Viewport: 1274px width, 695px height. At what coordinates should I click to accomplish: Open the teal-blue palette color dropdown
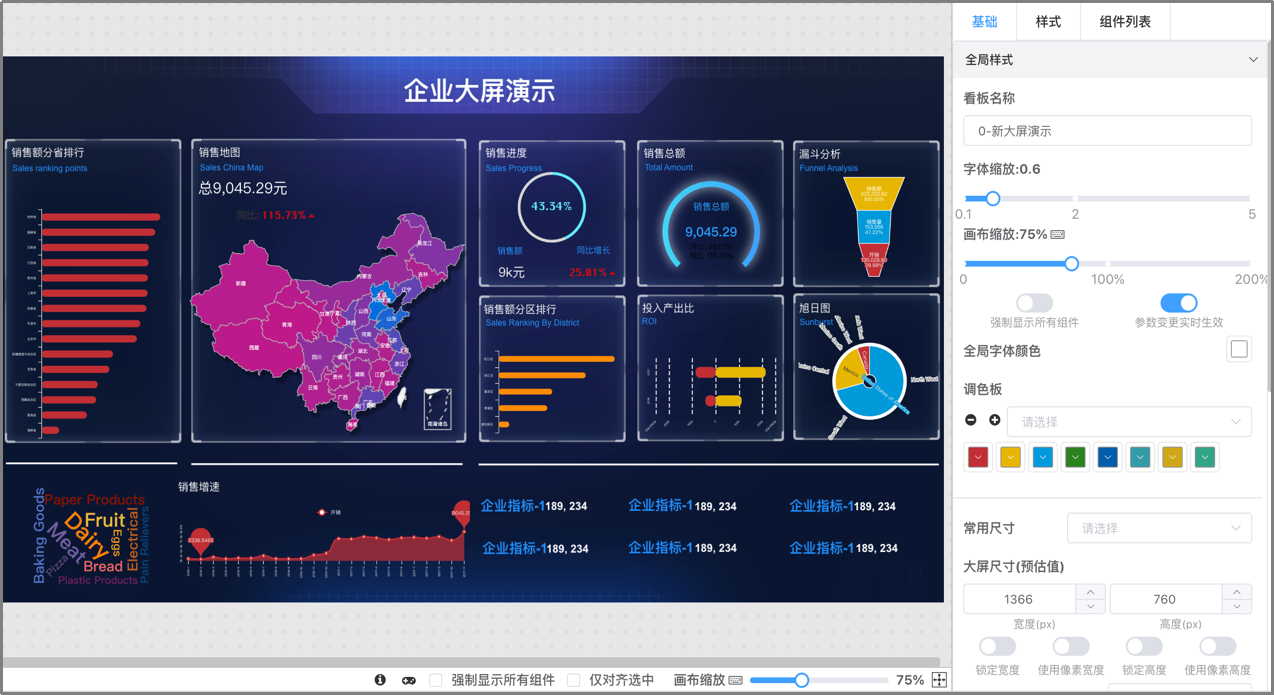pos(1140,457)
